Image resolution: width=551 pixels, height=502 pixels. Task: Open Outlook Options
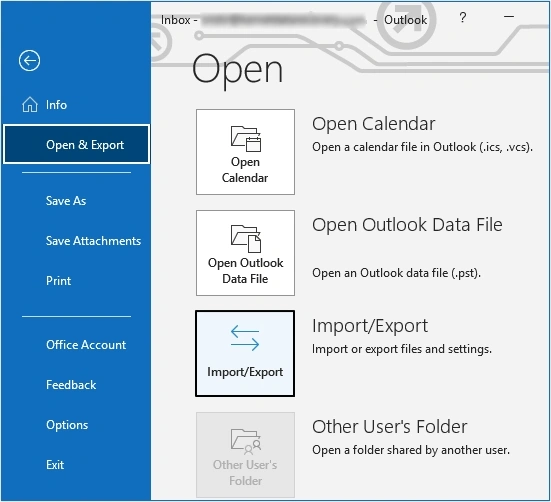coord(67,425)
